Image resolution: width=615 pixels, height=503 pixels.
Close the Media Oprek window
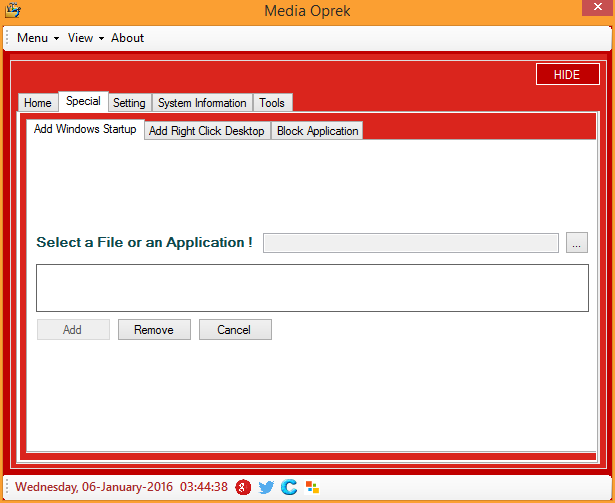coord(598,7)
